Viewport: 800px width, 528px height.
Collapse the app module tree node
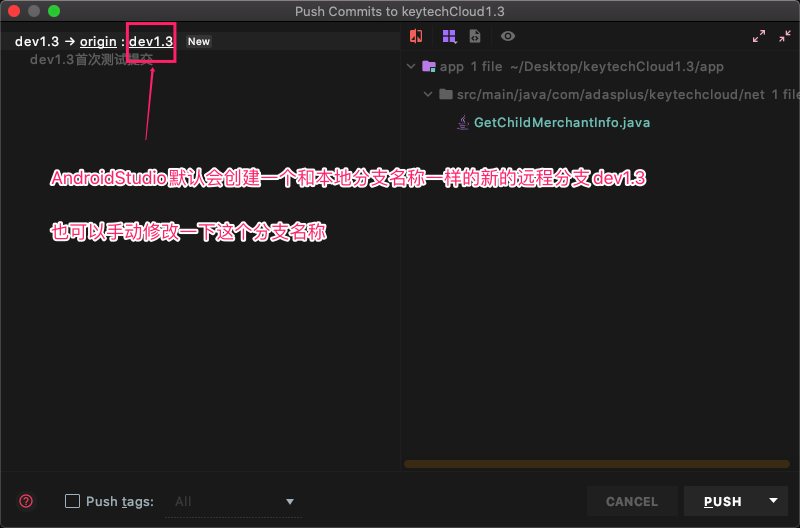[x=411, y=66]
